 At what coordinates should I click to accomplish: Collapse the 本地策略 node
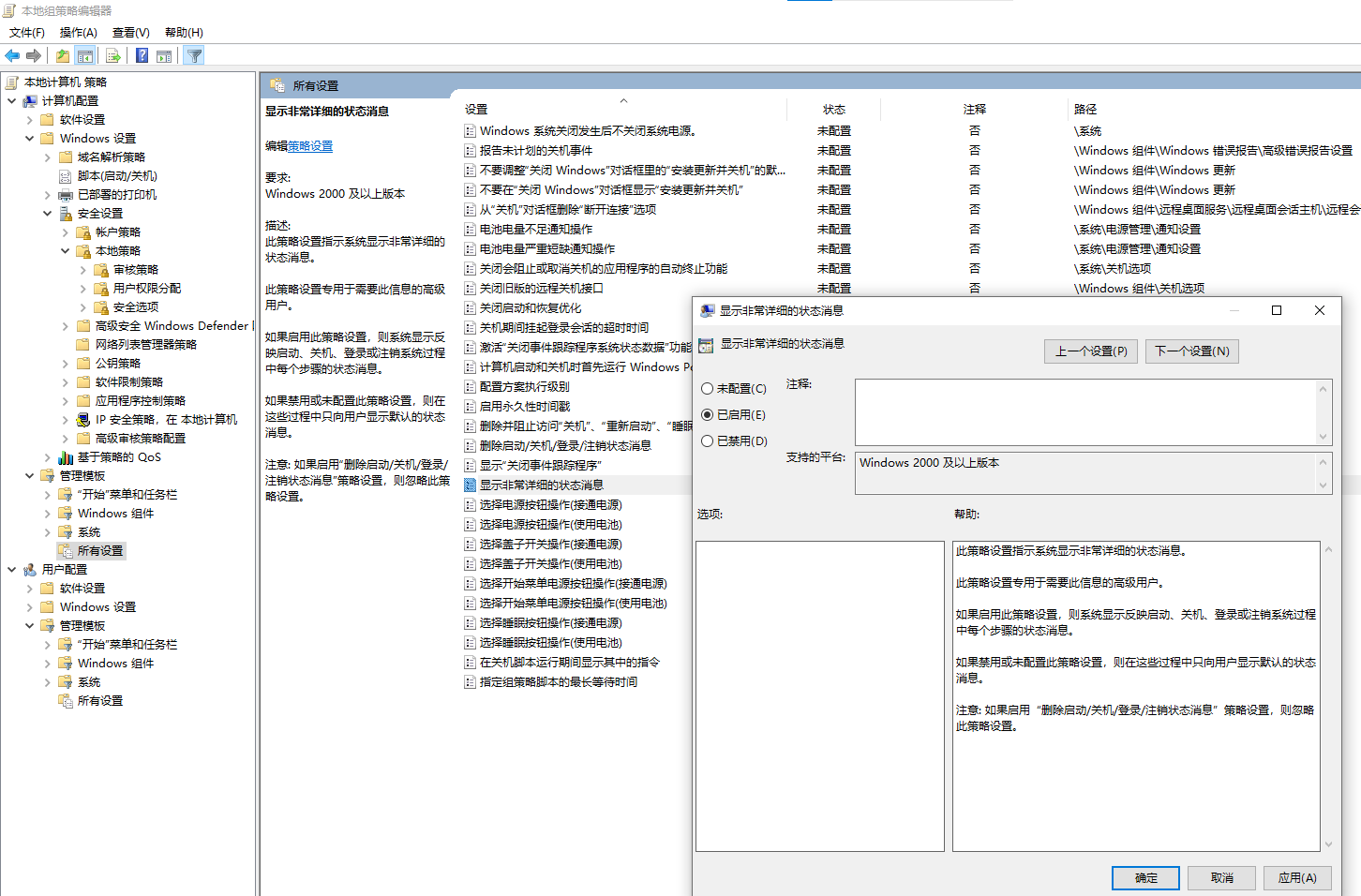[65, 251]
